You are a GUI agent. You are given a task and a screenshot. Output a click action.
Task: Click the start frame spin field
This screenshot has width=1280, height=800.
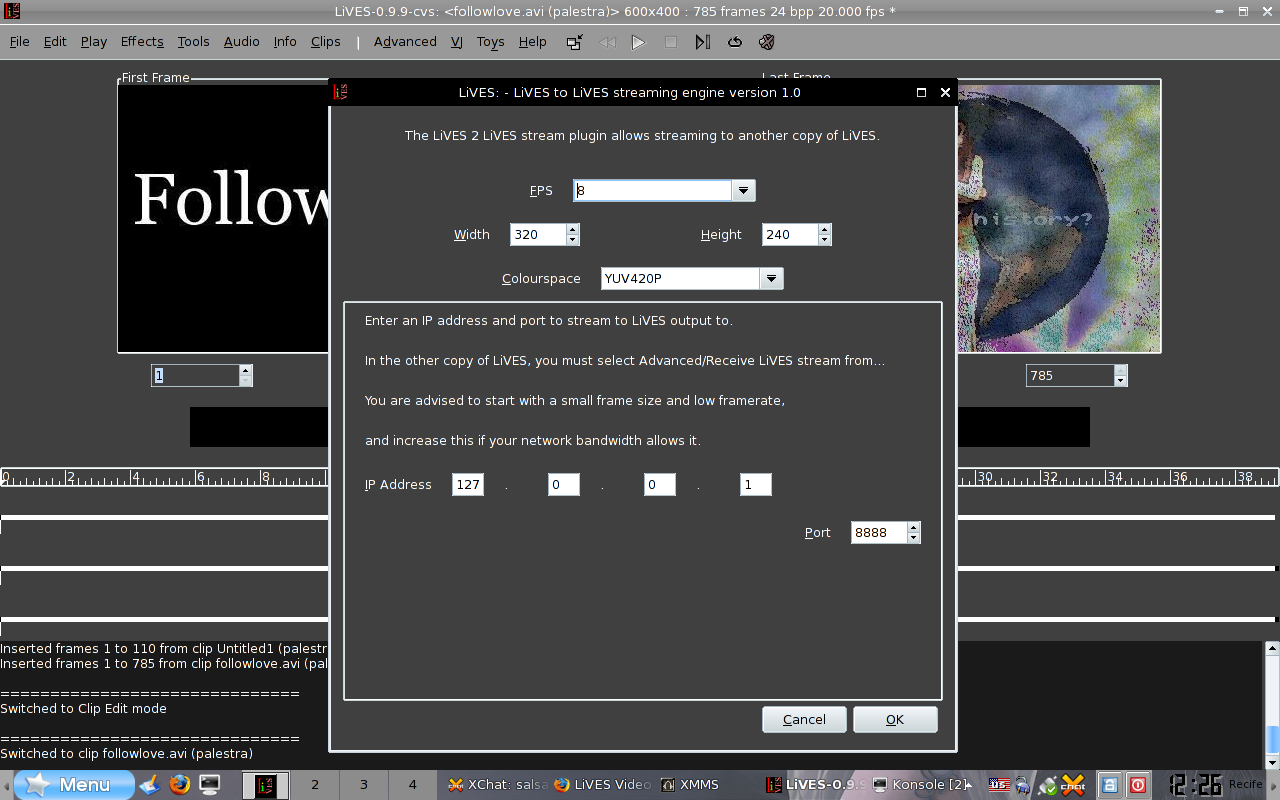[195, 376]
